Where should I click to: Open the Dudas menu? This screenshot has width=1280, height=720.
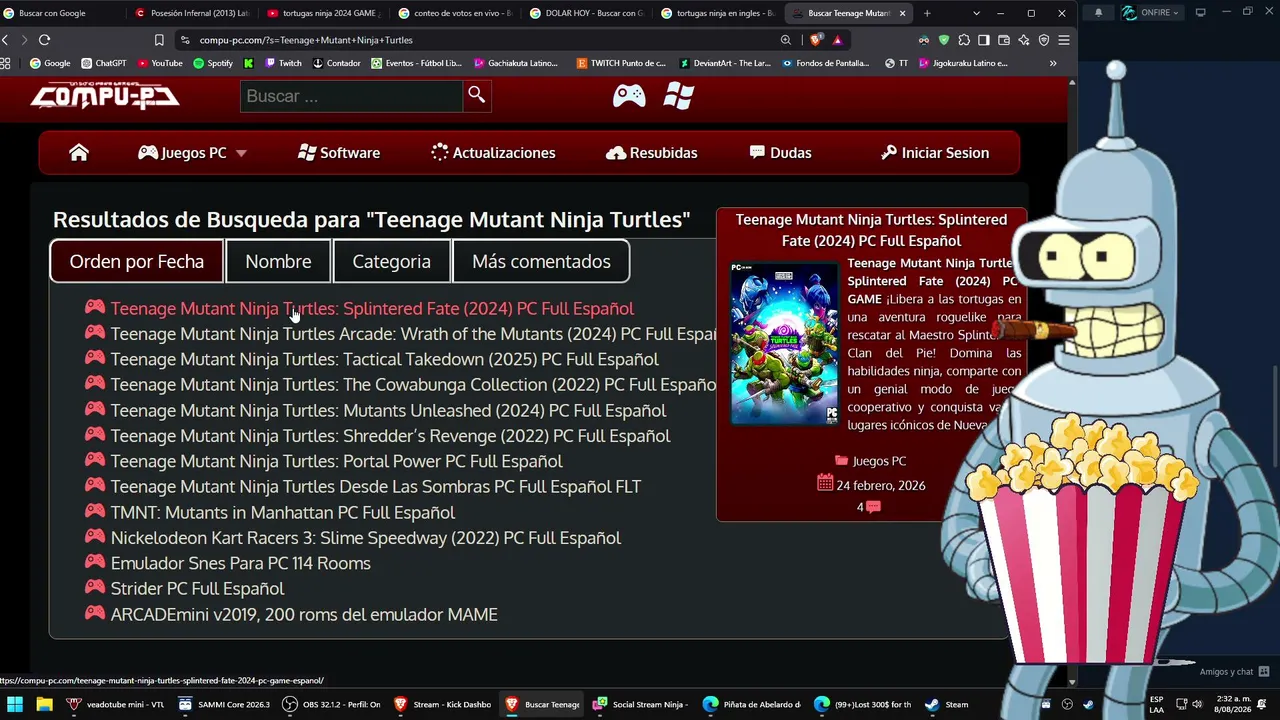pos(780,153)
